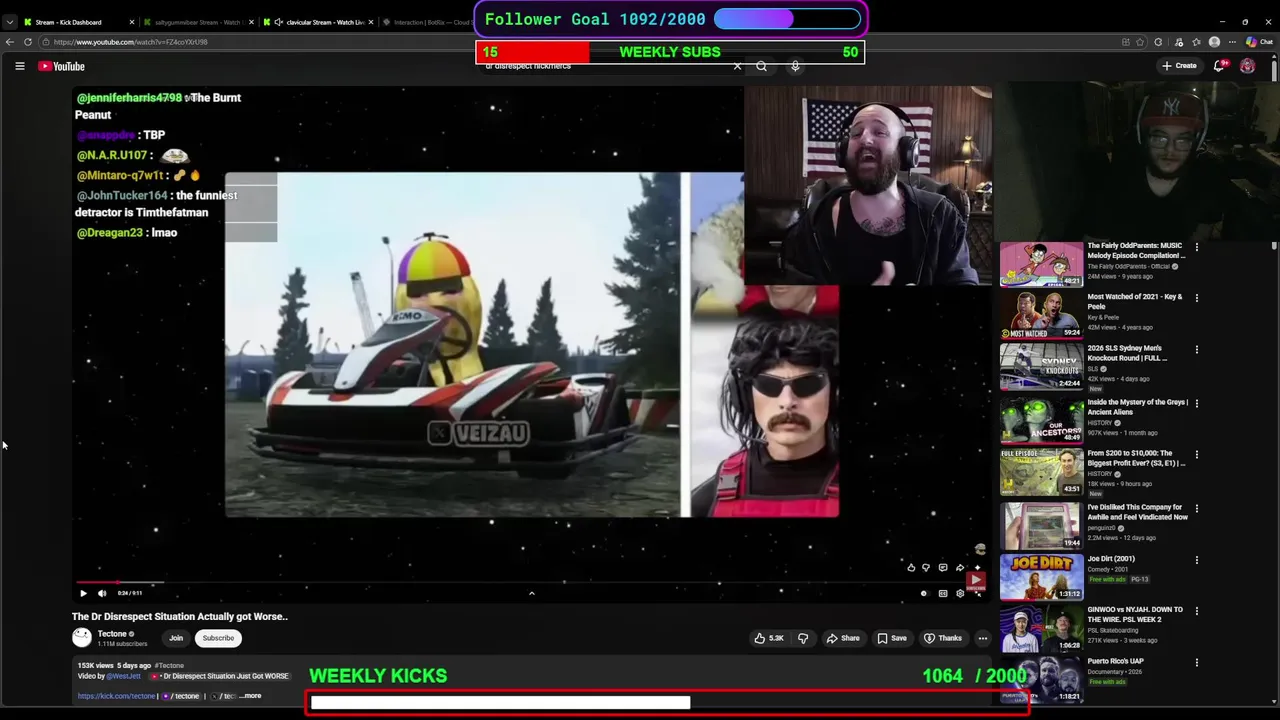Expand the chevron below the video player
Image resolution: width=1280 pixels, height=720 pixels.
click(531, 593)
